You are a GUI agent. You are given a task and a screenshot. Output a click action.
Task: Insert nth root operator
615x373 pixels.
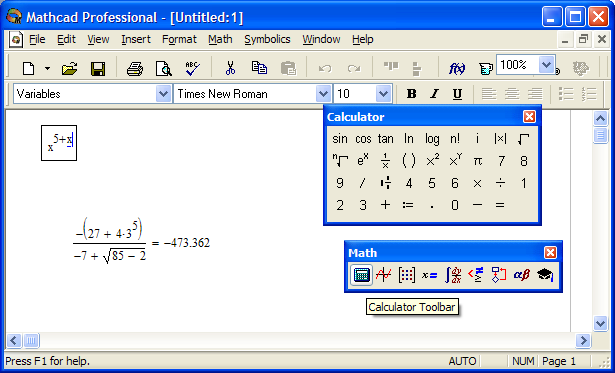(x=340, y=161)
